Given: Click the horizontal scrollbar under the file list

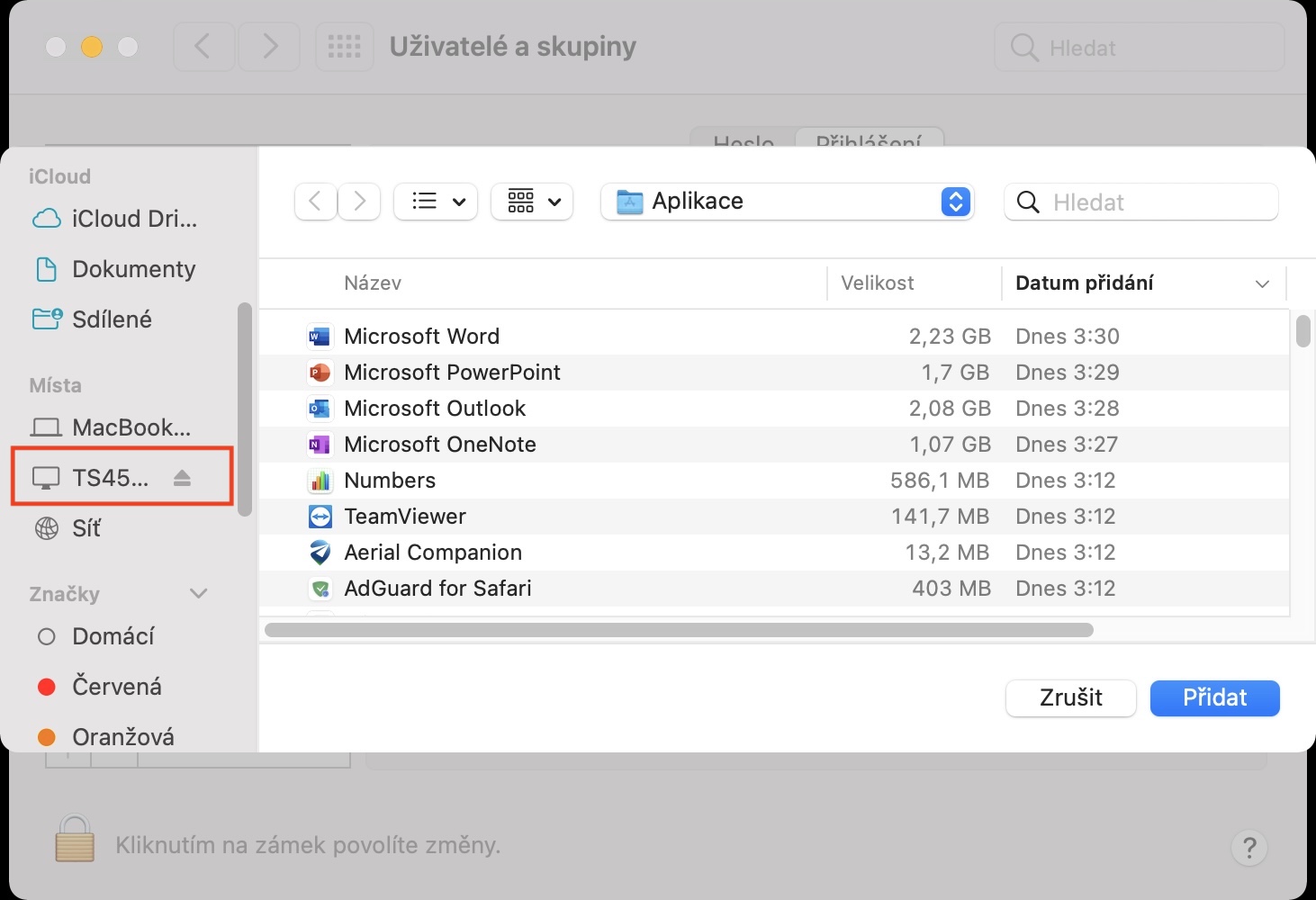Looking at the screenshot, I should click(x=679, y=630).
